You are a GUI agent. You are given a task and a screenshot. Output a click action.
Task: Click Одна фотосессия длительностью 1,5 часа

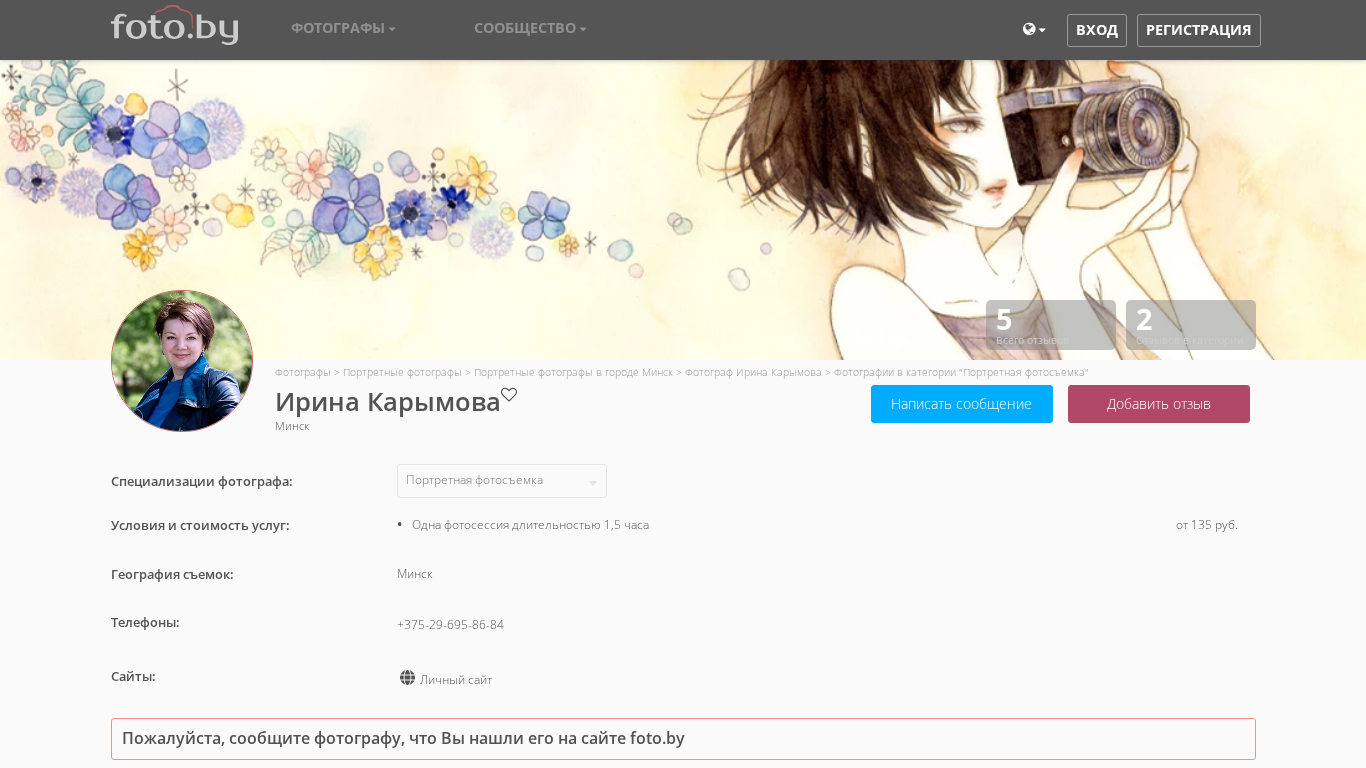tap(530, 525)
